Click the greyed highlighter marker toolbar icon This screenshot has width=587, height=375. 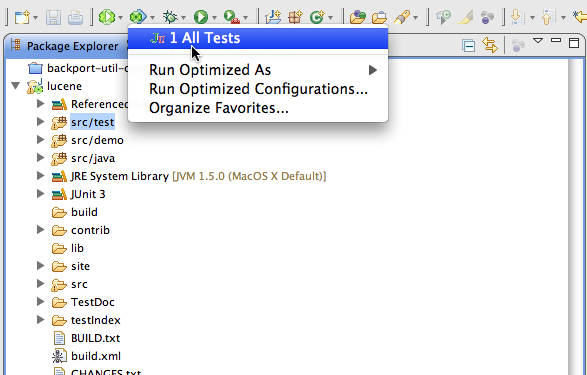point(465,17)
